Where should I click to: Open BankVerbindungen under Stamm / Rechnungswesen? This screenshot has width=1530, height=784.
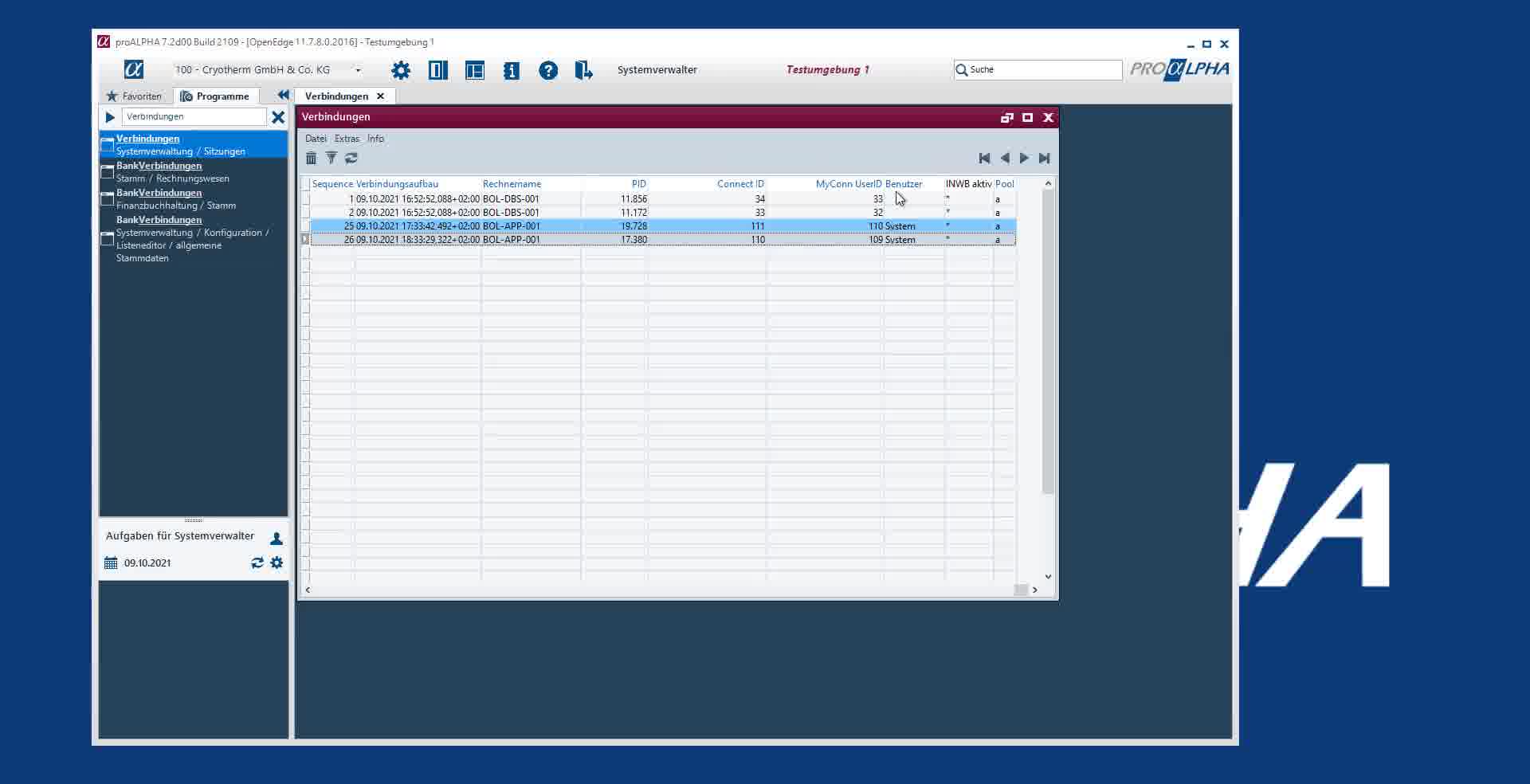[x=193, y=171]
